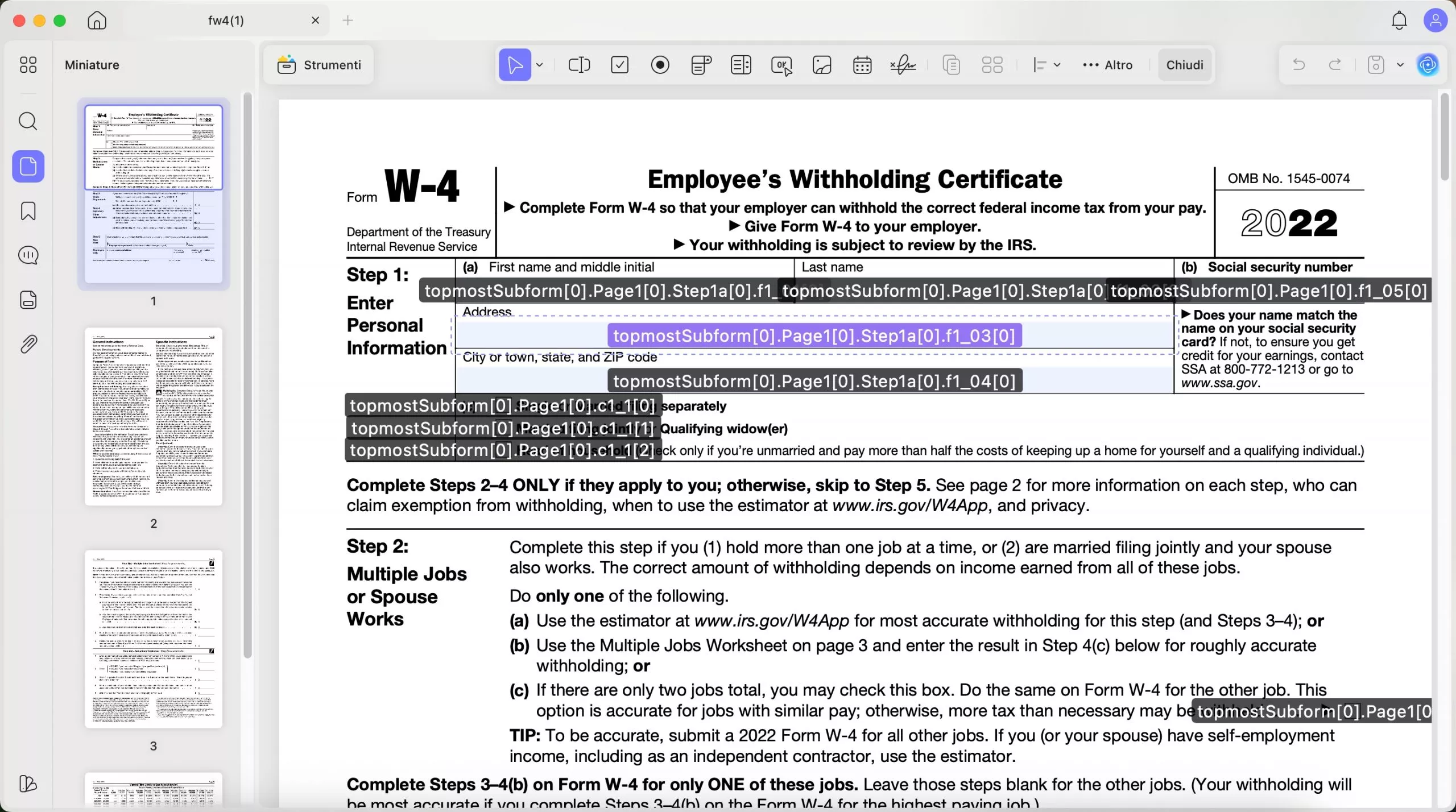Select the c1_1[0] checkbox field
Screen dimensions: 1456x812
[503, 405]
